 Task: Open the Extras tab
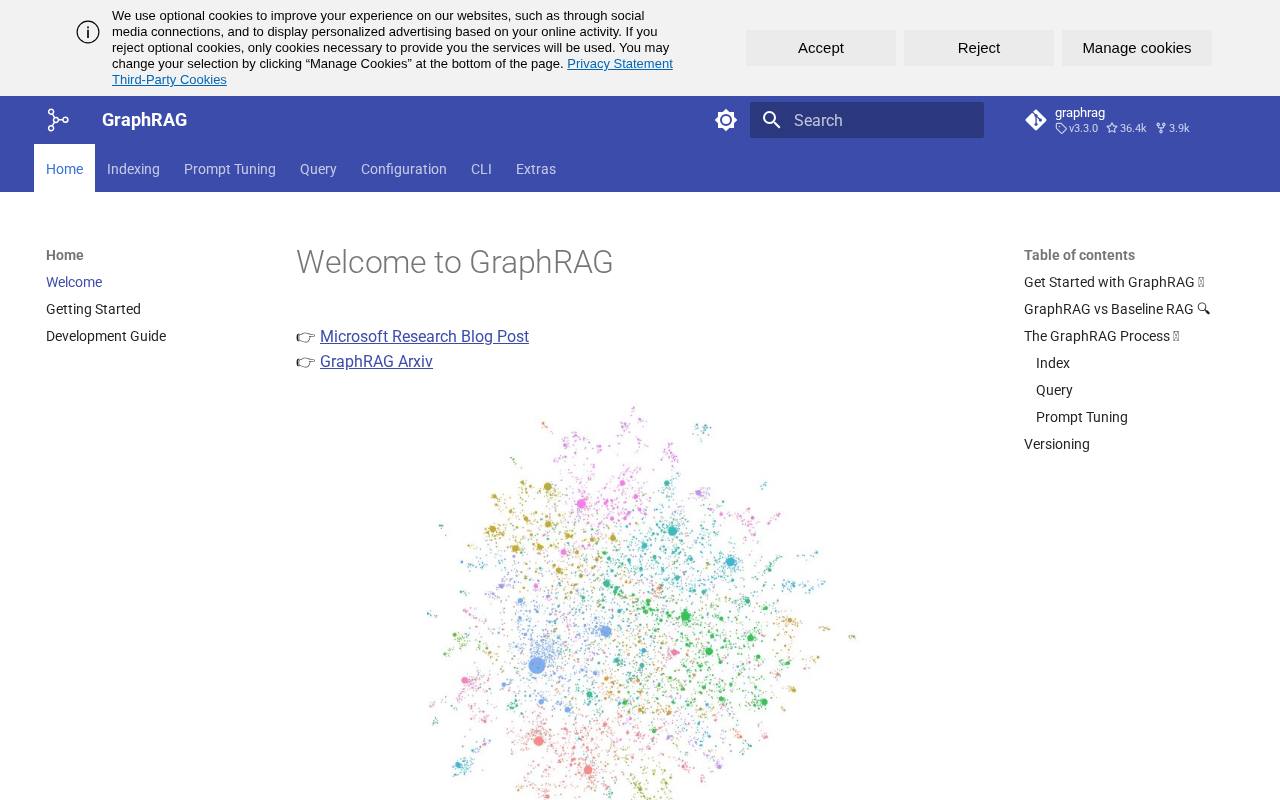point(536,169)
